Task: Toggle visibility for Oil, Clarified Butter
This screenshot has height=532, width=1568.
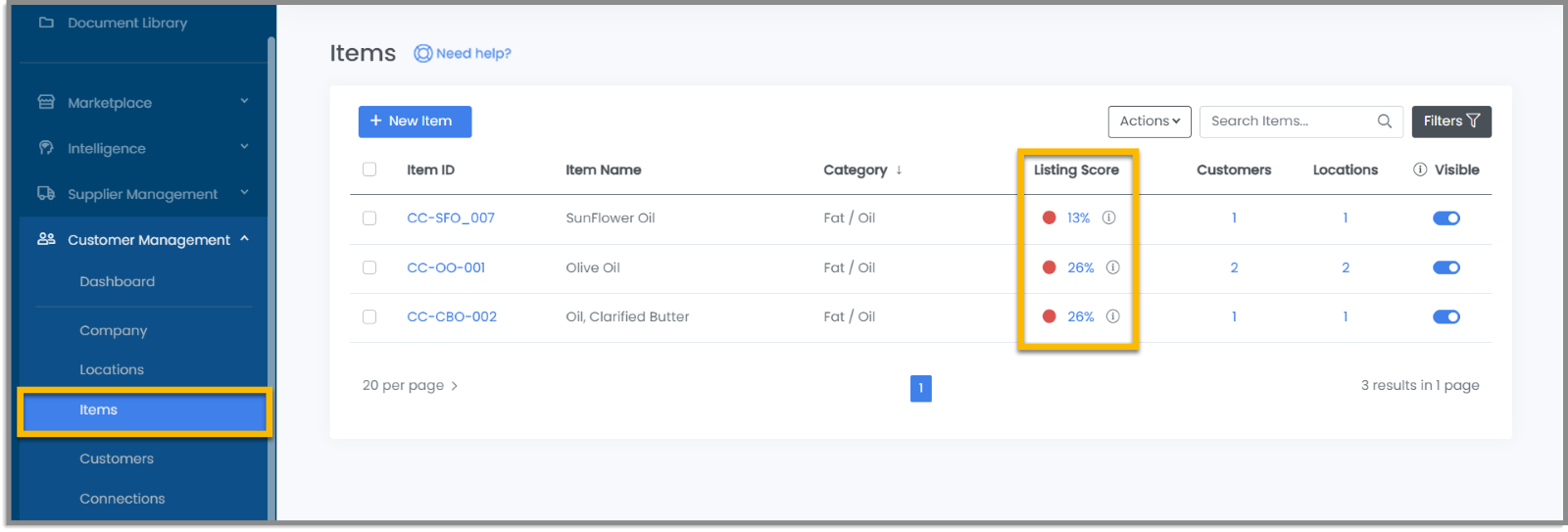Action: click(x=1445, y=316)
